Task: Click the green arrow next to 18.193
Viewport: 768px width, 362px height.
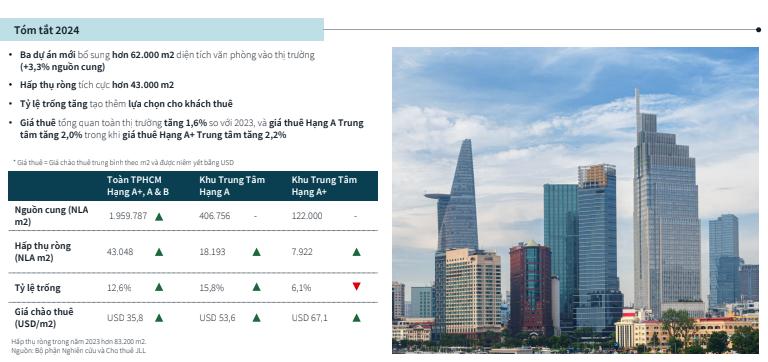Action: point(256,252)
